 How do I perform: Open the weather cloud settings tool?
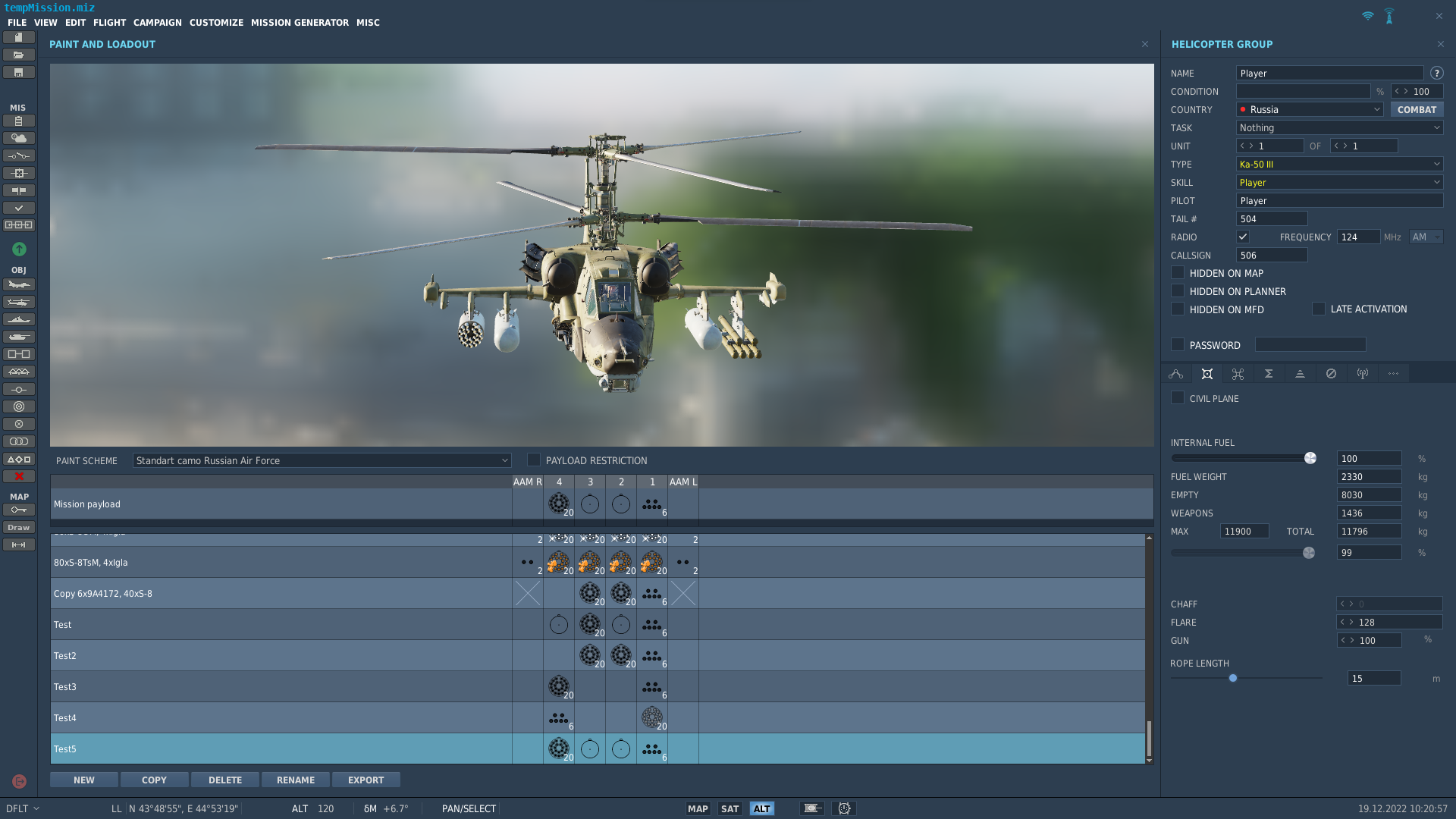[x=19, y=138]
